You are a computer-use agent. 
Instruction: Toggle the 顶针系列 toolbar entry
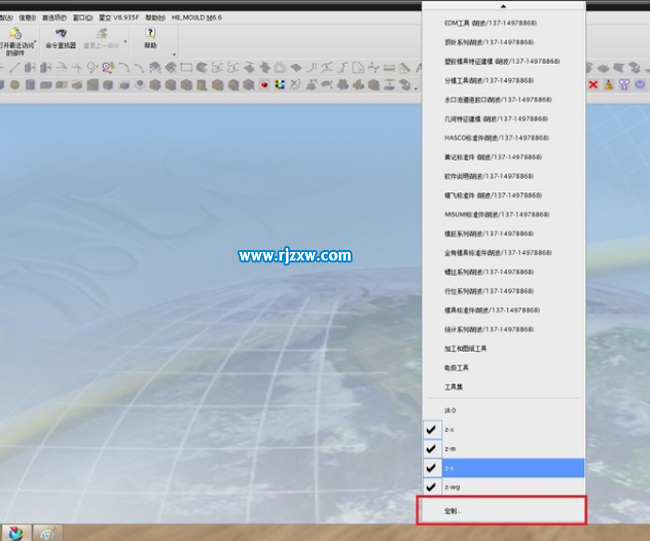pyautogui.click(x=504, y=42)
